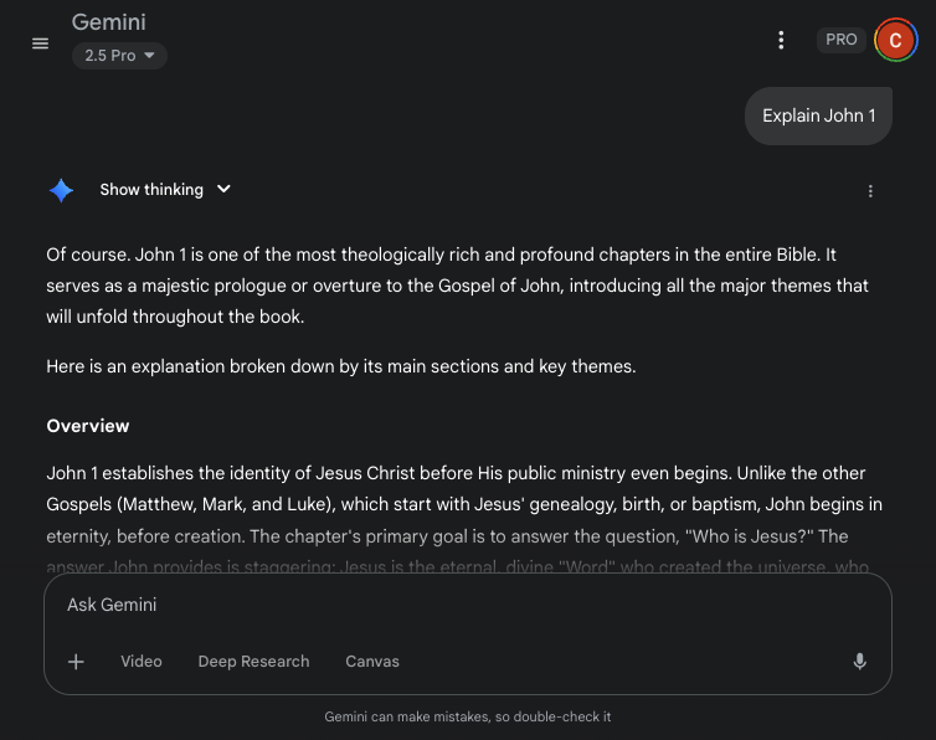Open the hamburger main menu
This screenshot has width=936, height=740.
(40, 43)
